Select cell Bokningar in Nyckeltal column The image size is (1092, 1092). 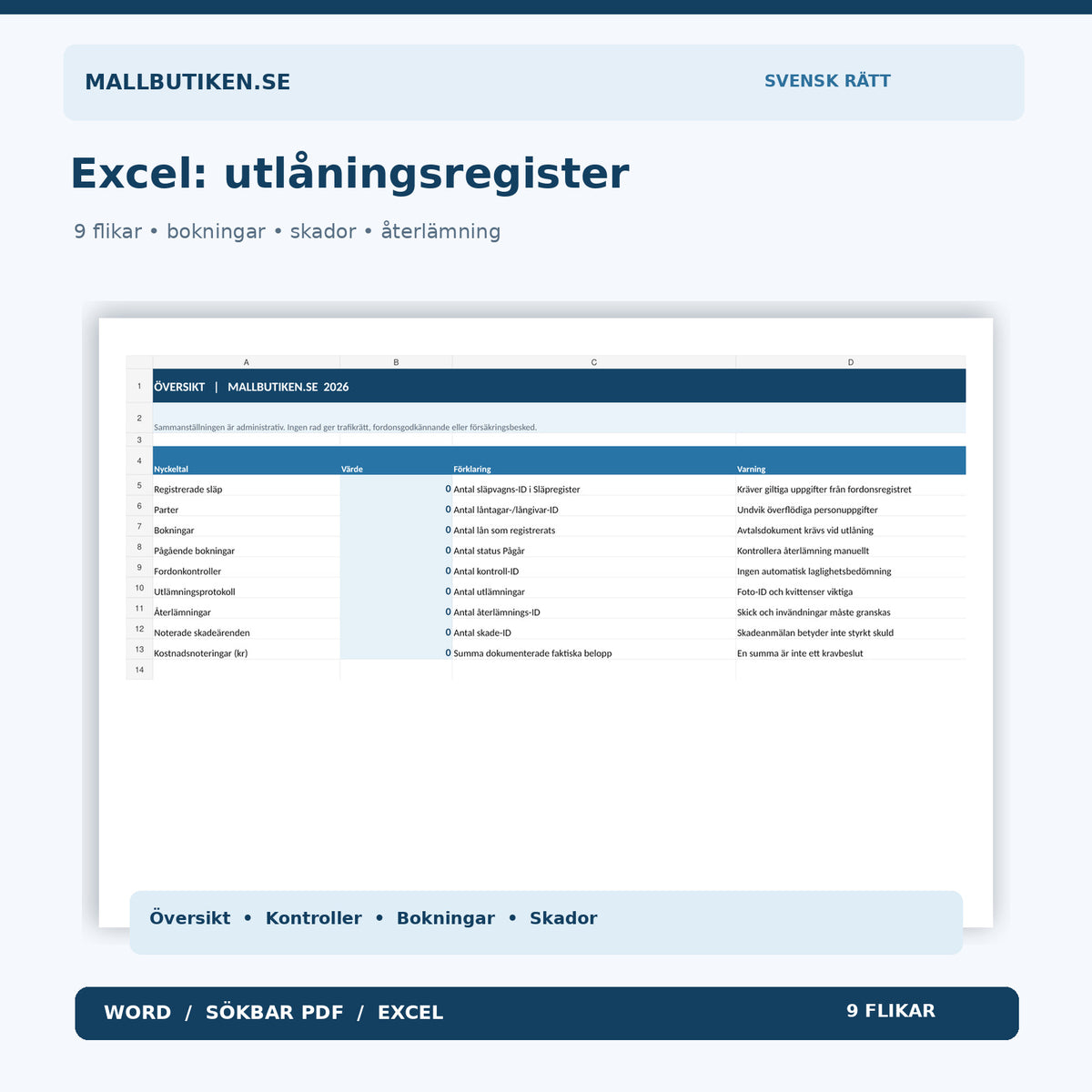pos(247,527)
